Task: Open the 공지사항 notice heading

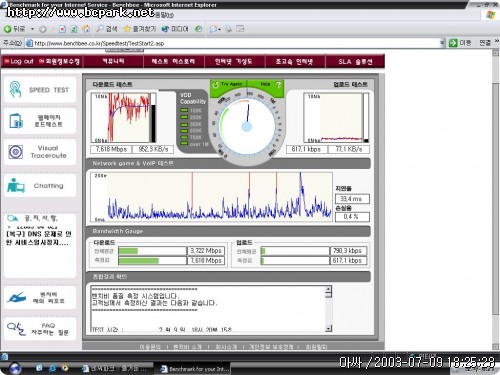Action: 33,218
